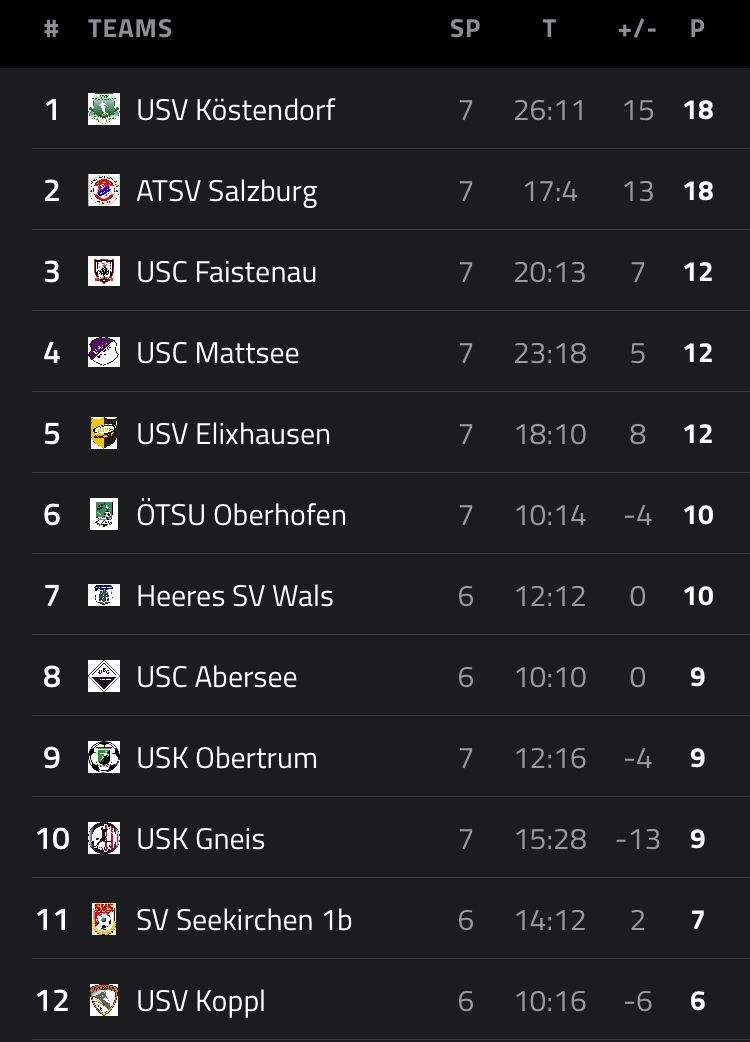Click the USK Obertrum football logo
Viewport: 750px width, 1042px height.
(x=104, y=757)
